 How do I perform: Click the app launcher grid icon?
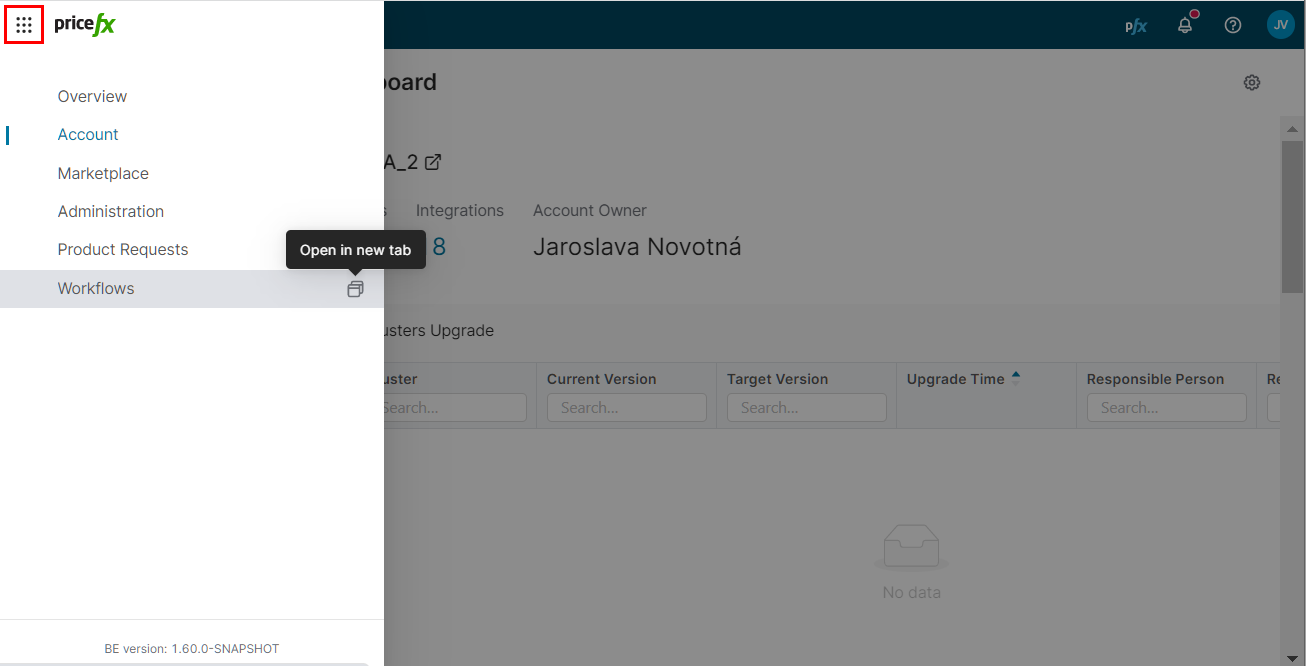click(x=24, y=25)
